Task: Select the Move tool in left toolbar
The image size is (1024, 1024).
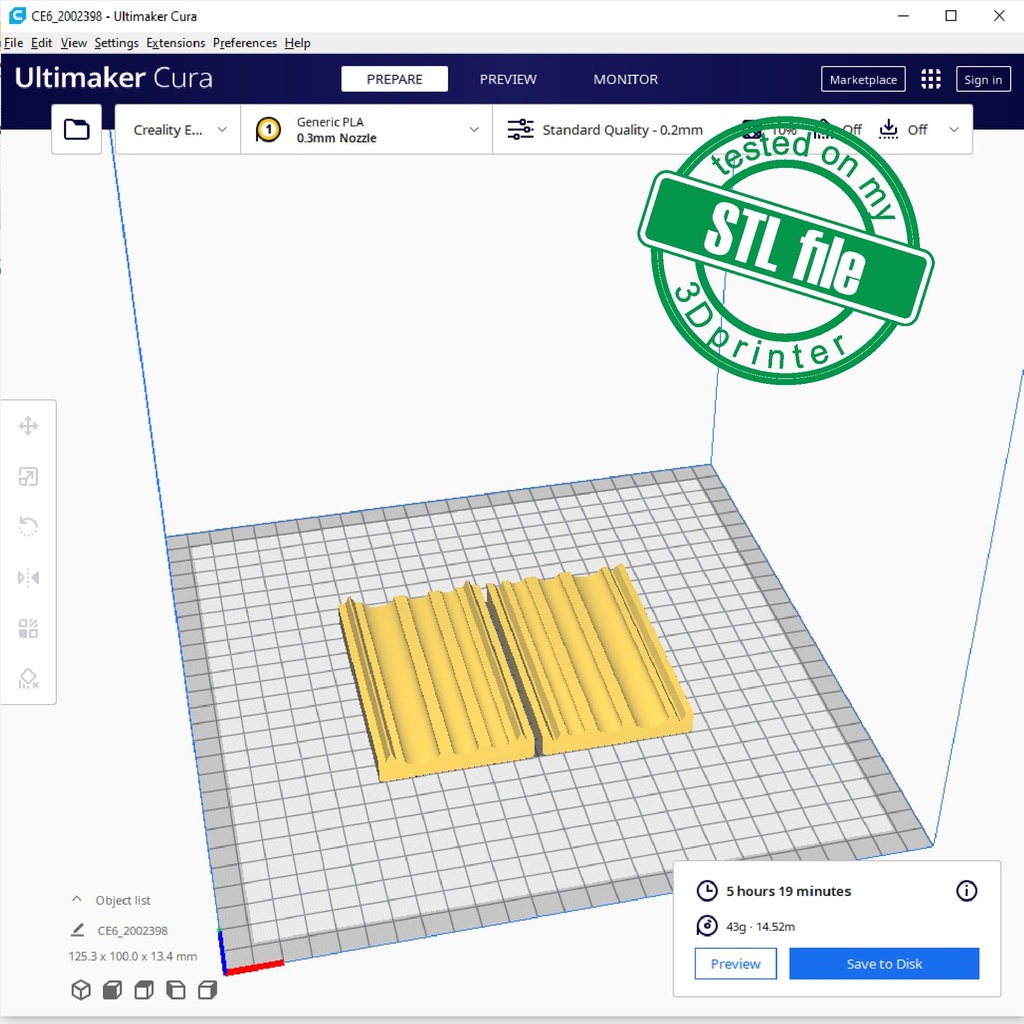Action: pos(28,427)
